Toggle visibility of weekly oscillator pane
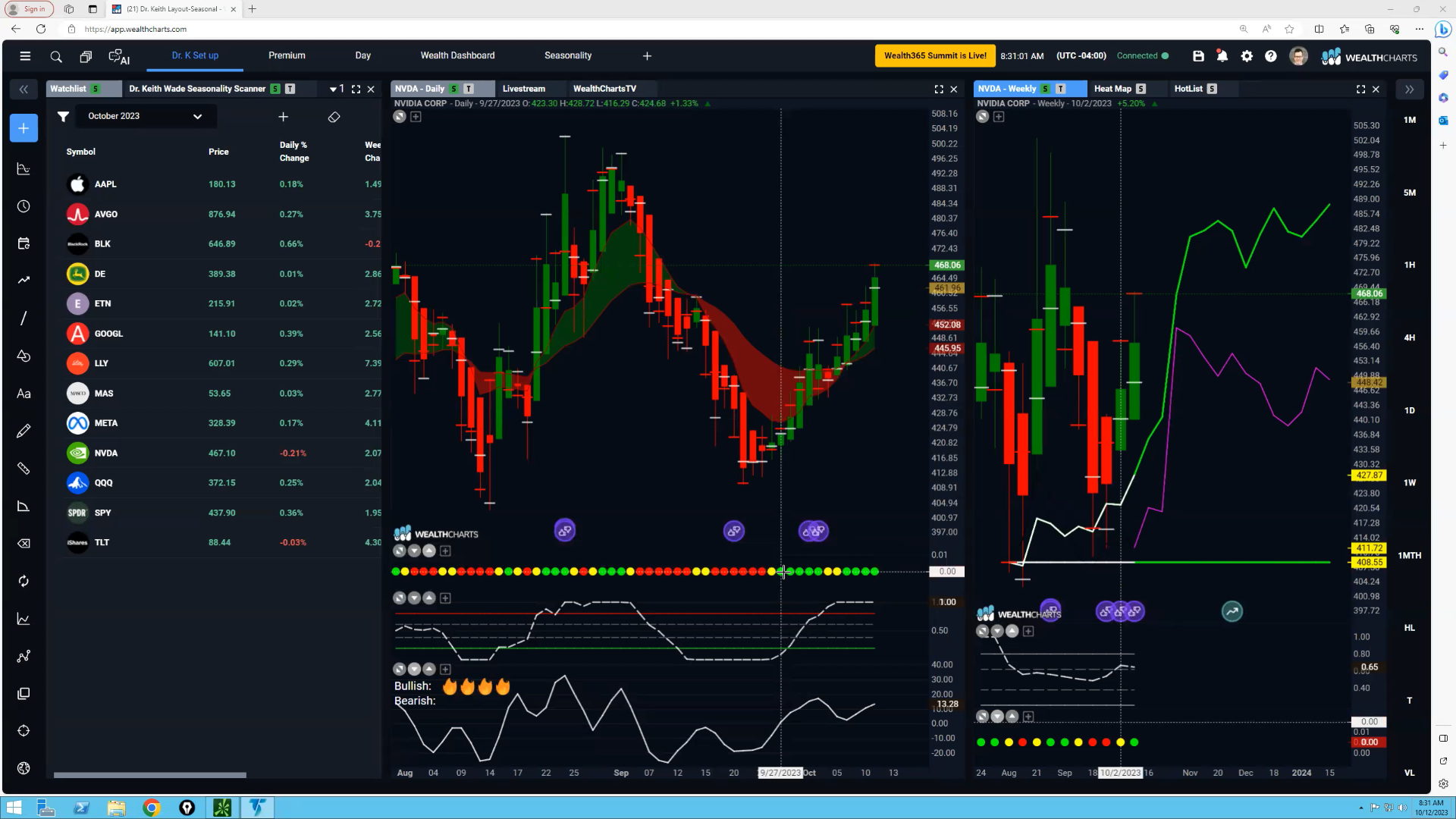 (x=982, y=631)
